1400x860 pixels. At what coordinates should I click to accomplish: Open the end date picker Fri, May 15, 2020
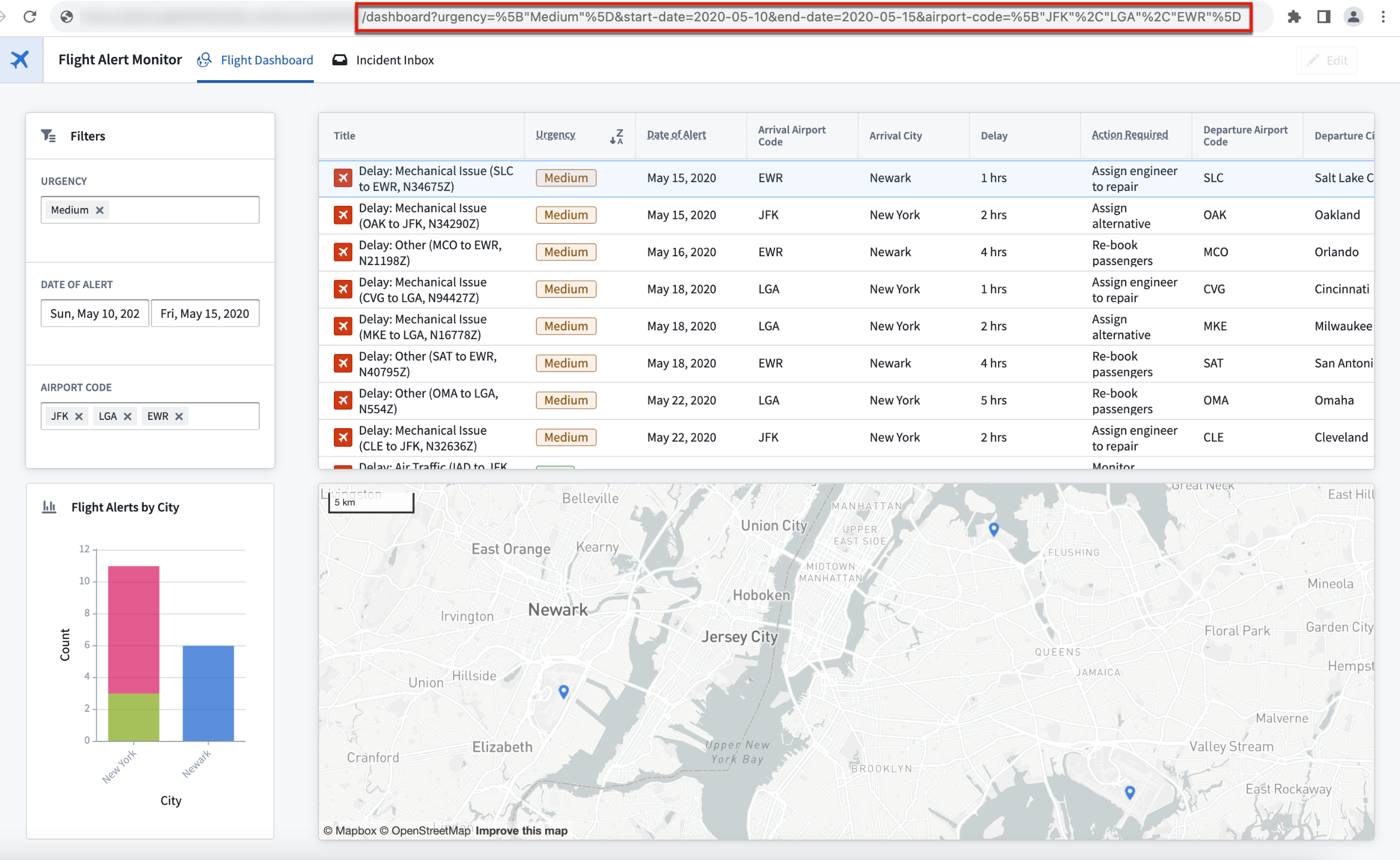[205, 313]
